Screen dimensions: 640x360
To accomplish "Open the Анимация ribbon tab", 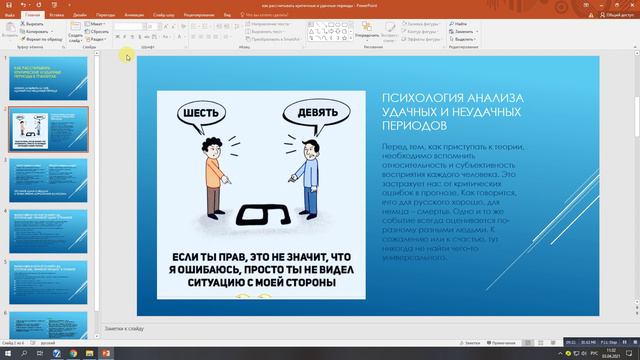I will 134,15.
